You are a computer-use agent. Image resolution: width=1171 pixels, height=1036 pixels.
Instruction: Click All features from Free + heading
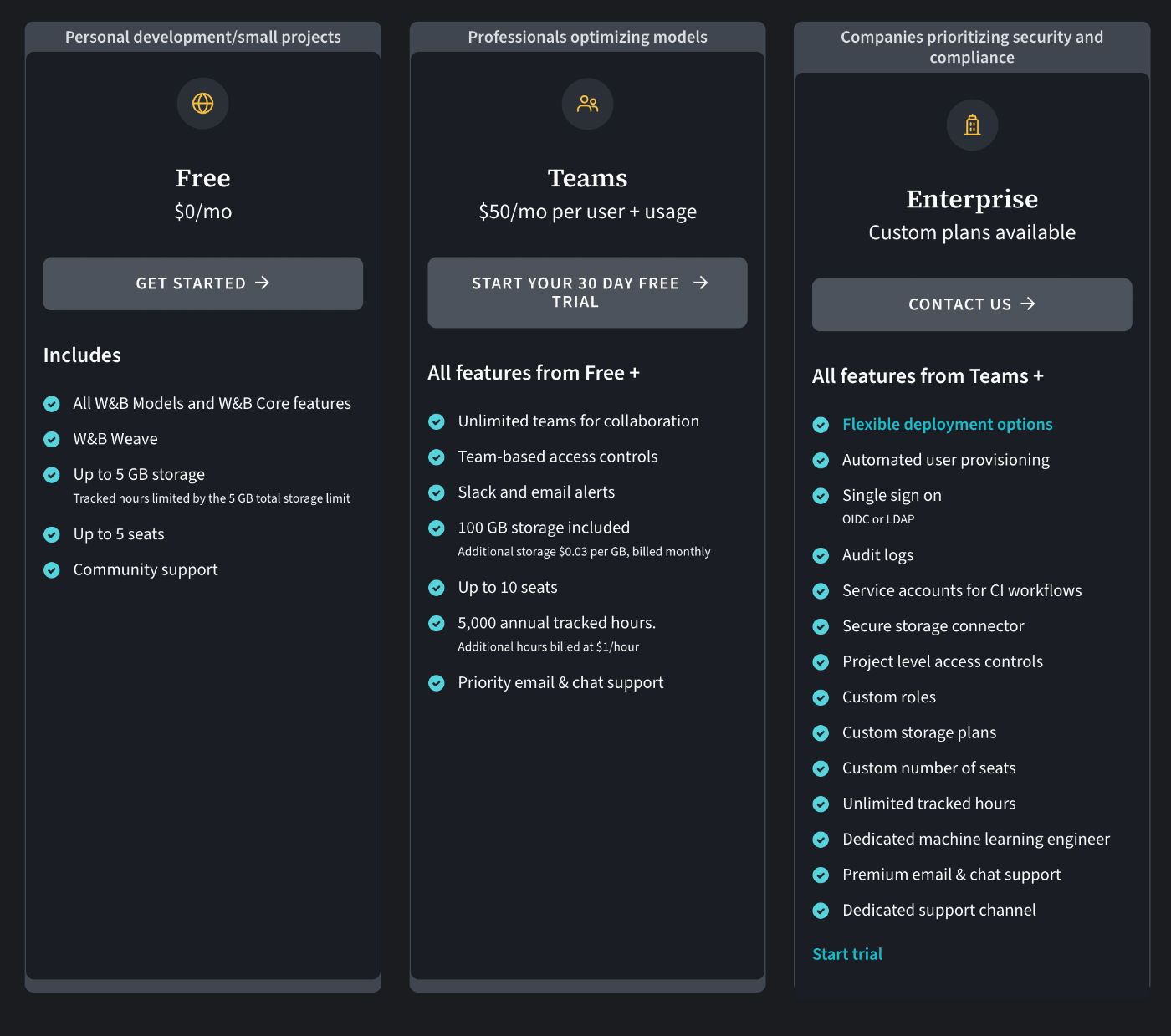click(x=534, y=373)
